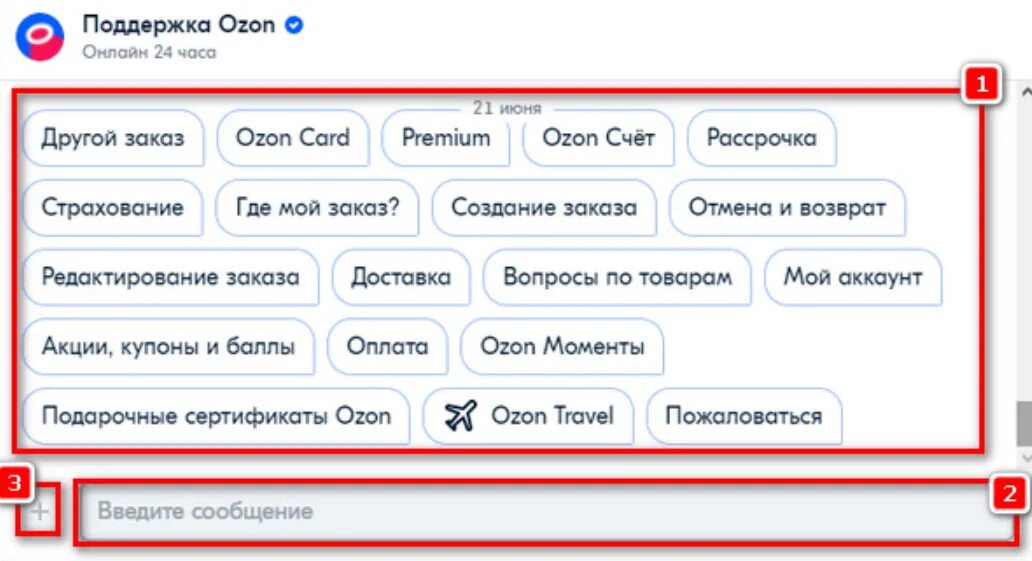Choose «Акции, купоны и баллы»

pyautogui.click(x=168, y=346)
